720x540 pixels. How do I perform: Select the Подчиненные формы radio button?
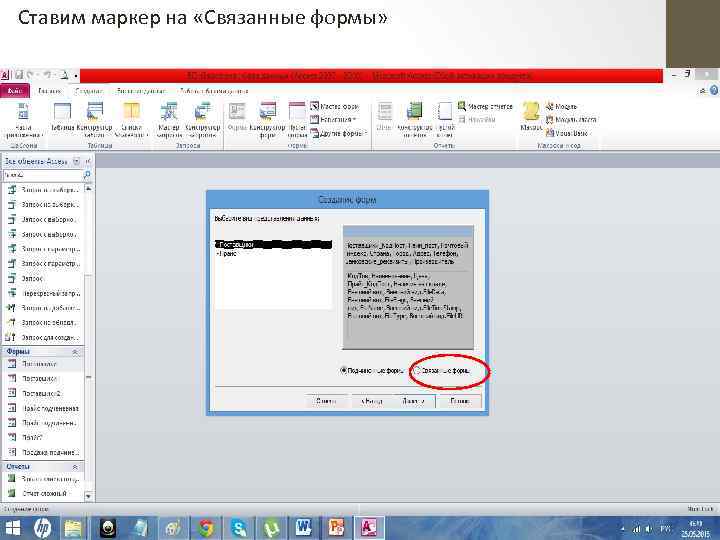(x=343, y=370)
